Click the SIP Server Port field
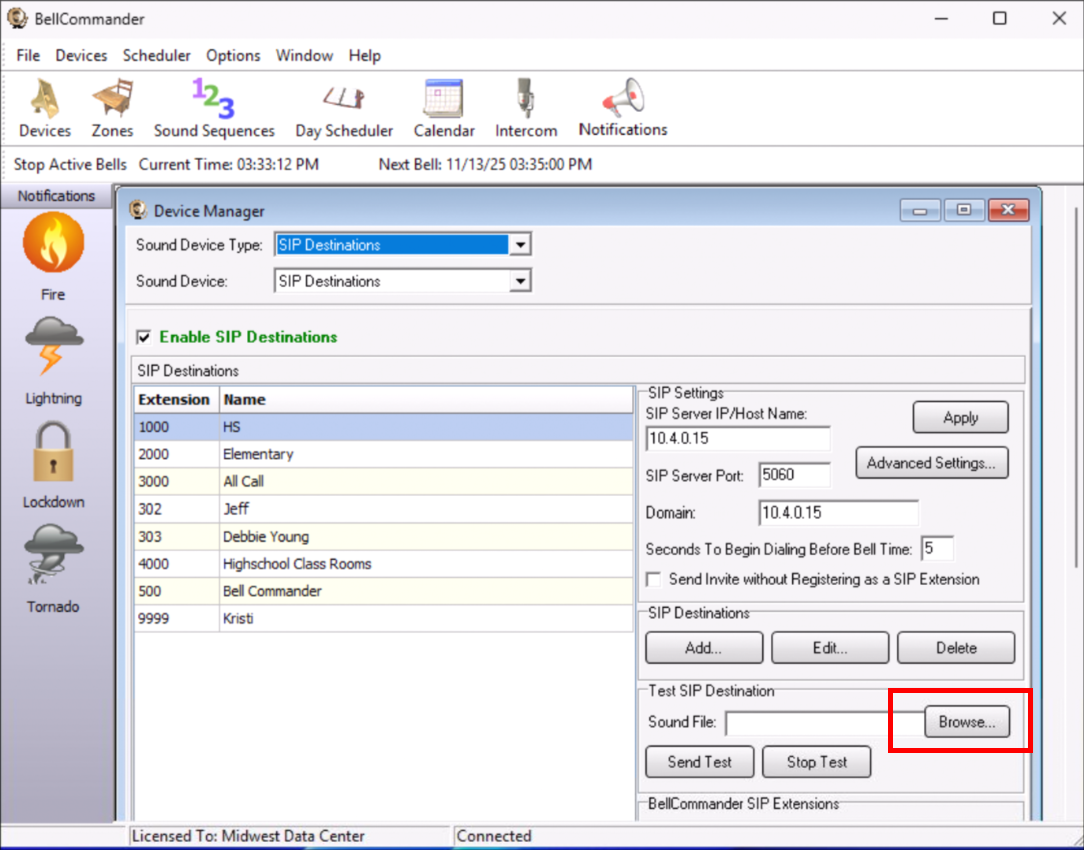The image size is (1084, 851). tap(794, 476)
